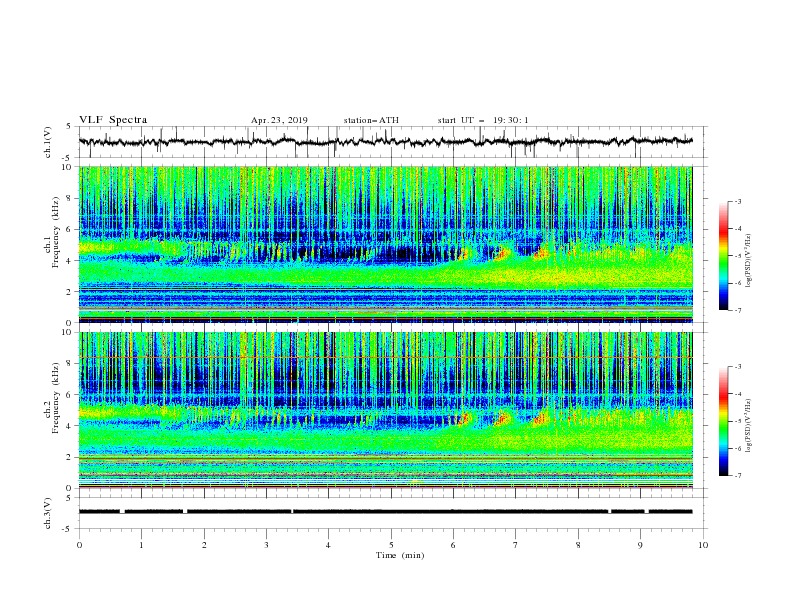Click the '-3' tick on ch.1 colorbar
The width and height of the screenshot is (792, 612).
tap(736, 201)
